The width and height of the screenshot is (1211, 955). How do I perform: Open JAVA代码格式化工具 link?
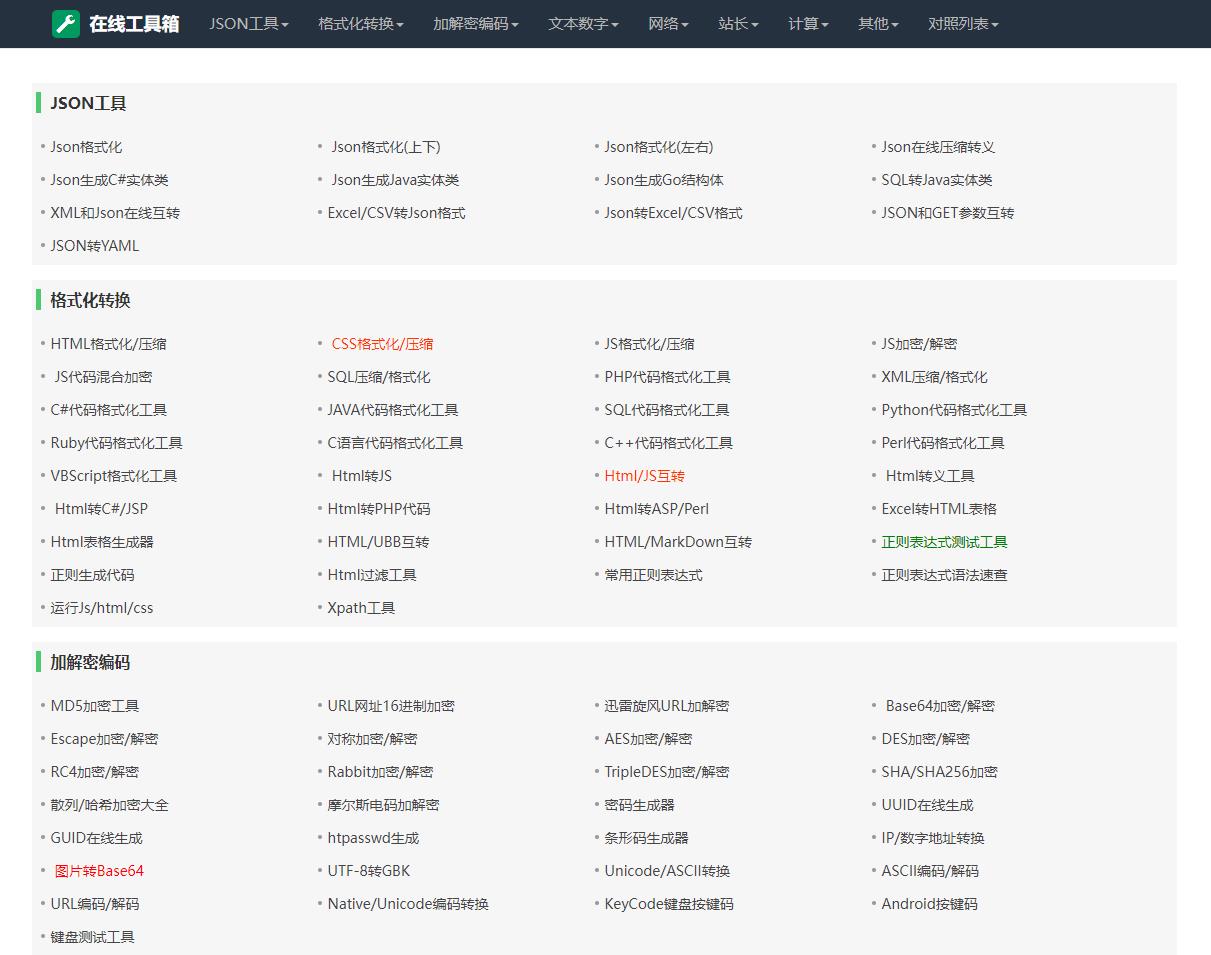(393, 410)
